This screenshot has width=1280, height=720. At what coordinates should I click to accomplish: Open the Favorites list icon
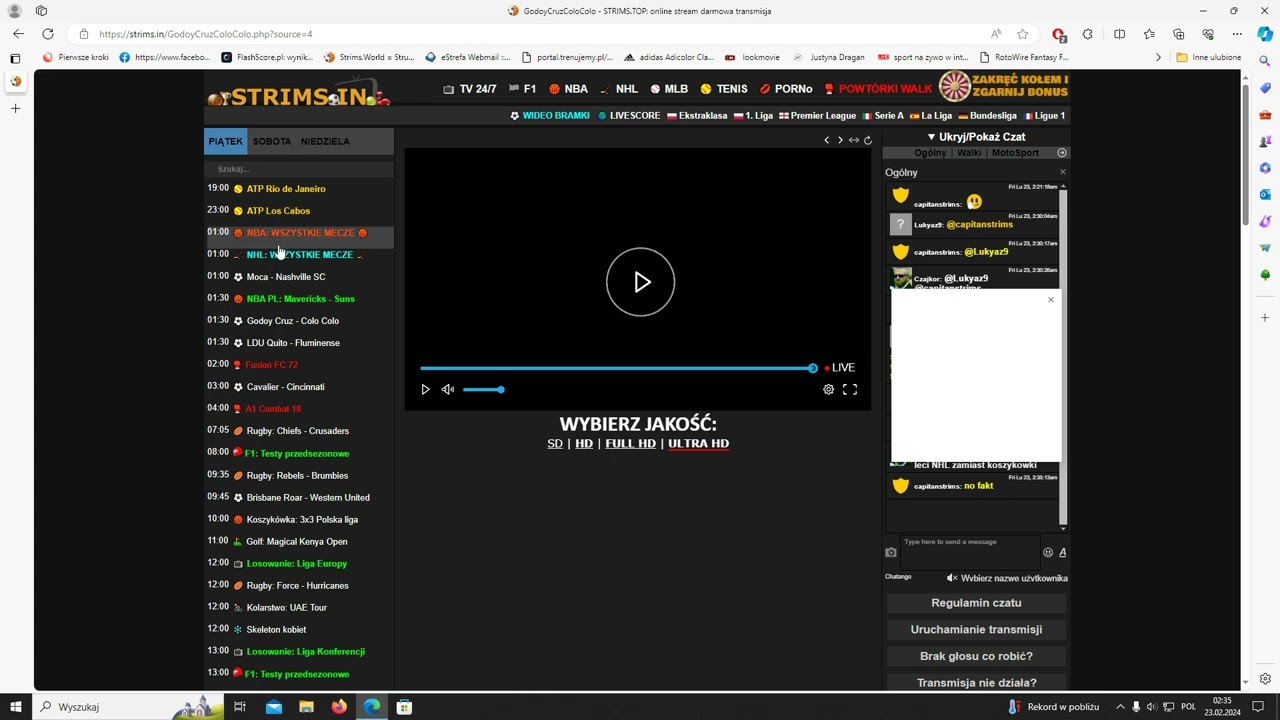point(1149,34)
